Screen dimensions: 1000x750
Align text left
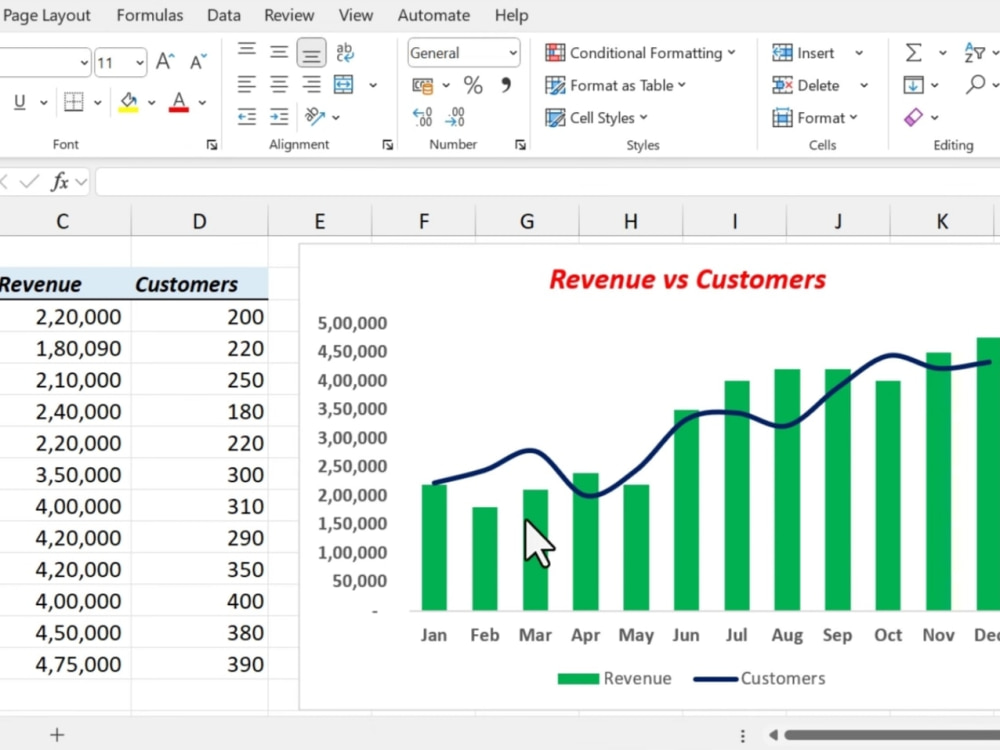point(247,84)
